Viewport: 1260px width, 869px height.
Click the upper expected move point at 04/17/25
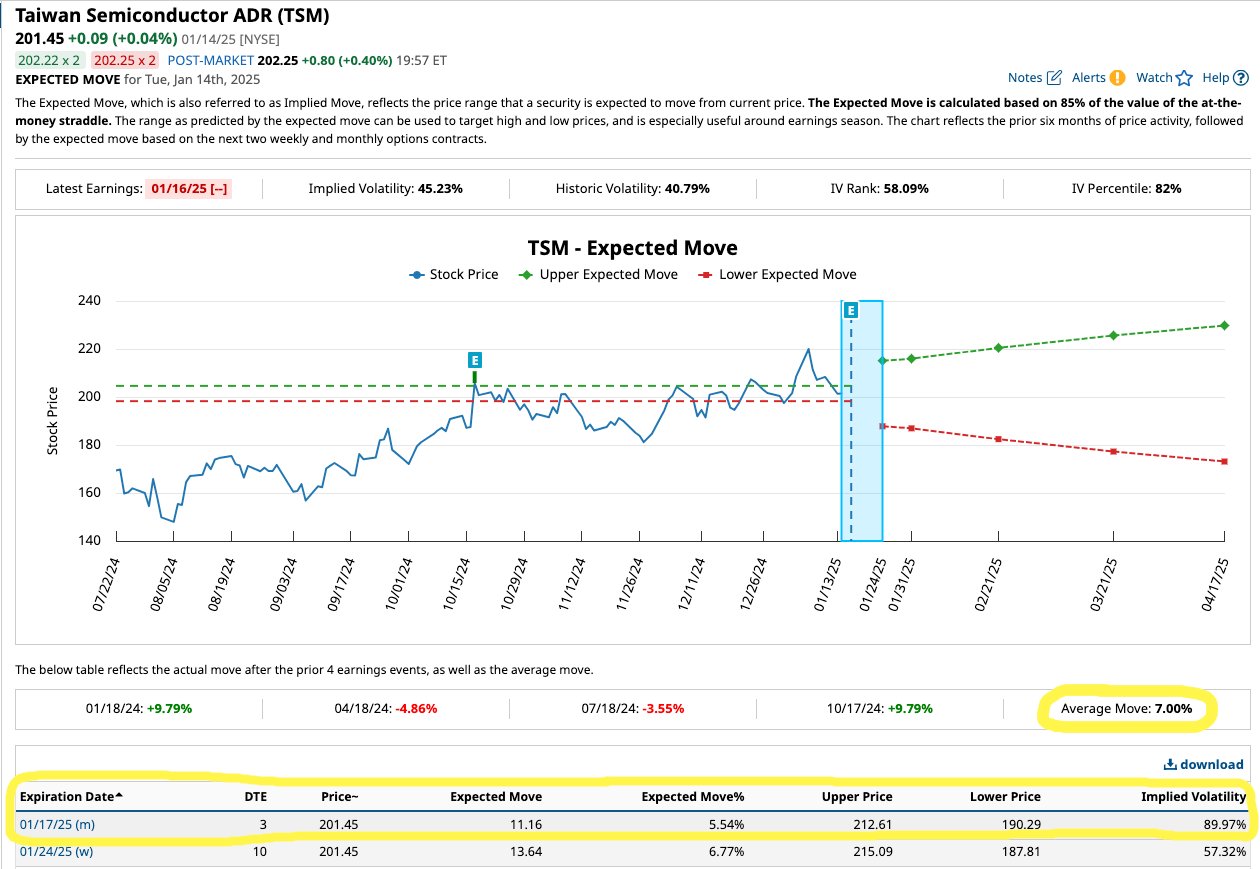pyautogui.click(x=1224, y=325)
